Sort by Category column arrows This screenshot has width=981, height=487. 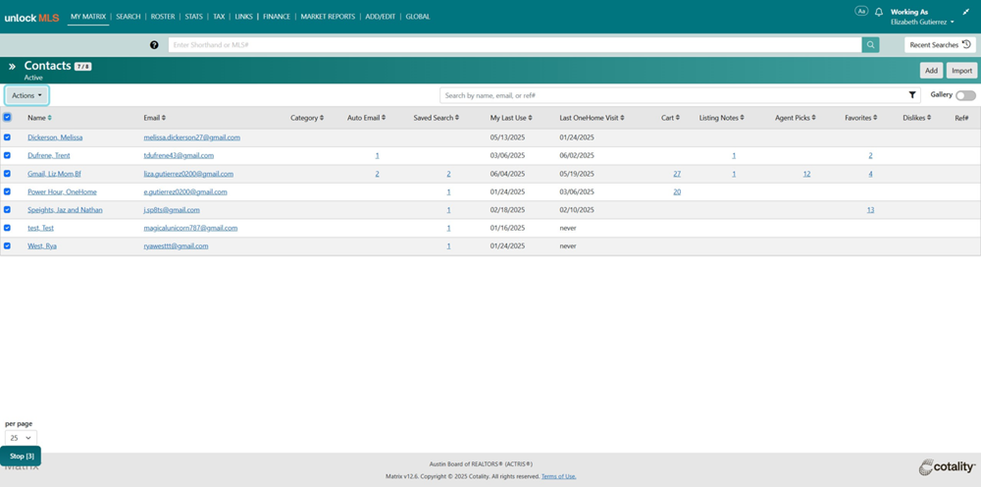[x=322, y=118]
